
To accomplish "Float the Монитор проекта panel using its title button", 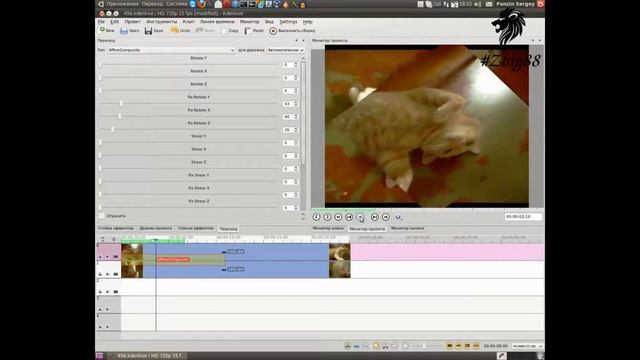I will click(533, 40).
